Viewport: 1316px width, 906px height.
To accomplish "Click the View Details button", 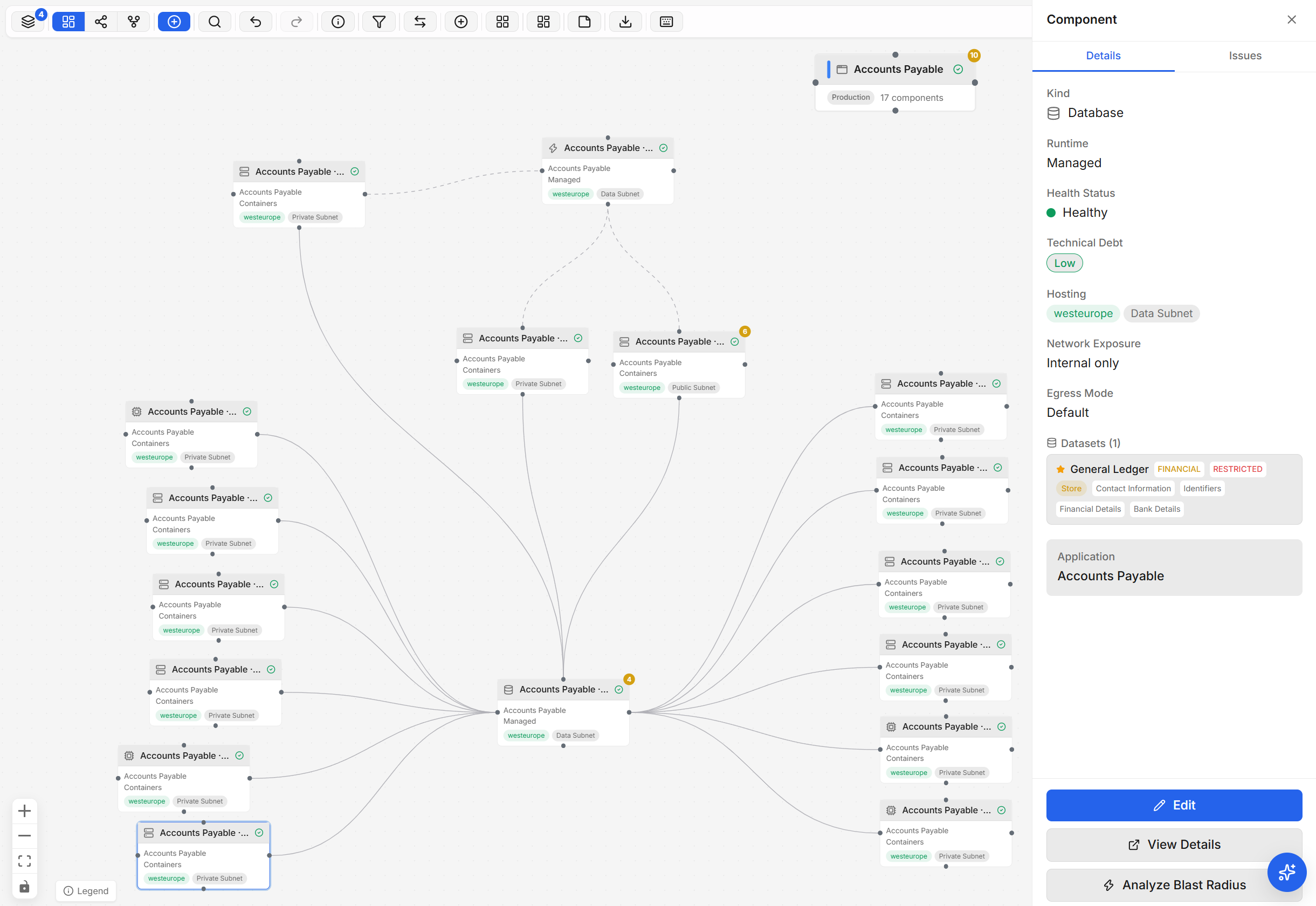I will click(1174, 845).
